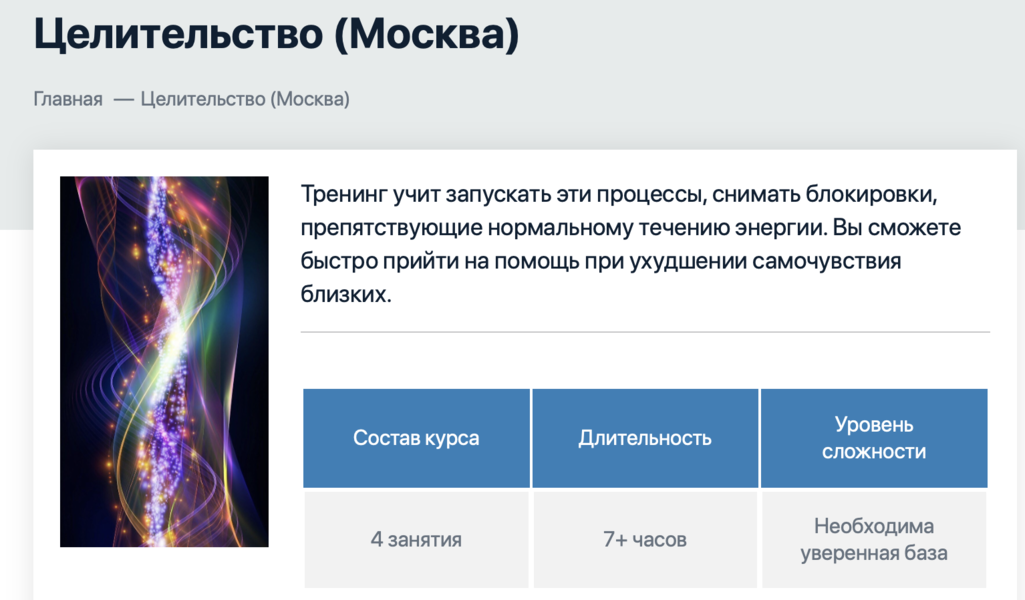Click the dash separator in the breadcrumb
1025x600 pixels.
coord(123,99)
